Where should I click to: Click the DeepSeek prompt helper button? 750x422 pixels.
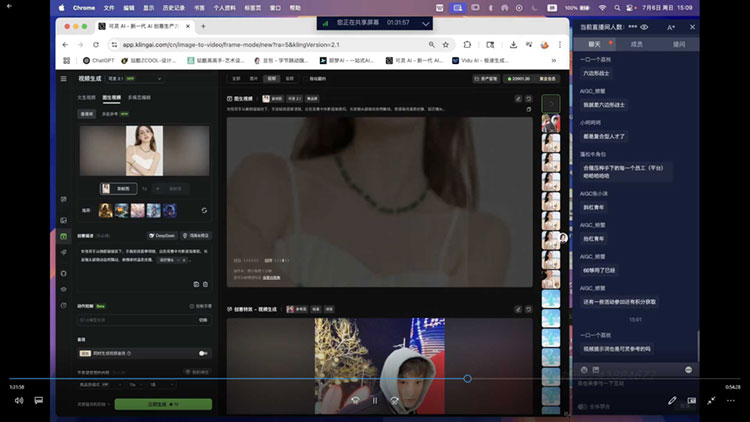click(162, 236)
